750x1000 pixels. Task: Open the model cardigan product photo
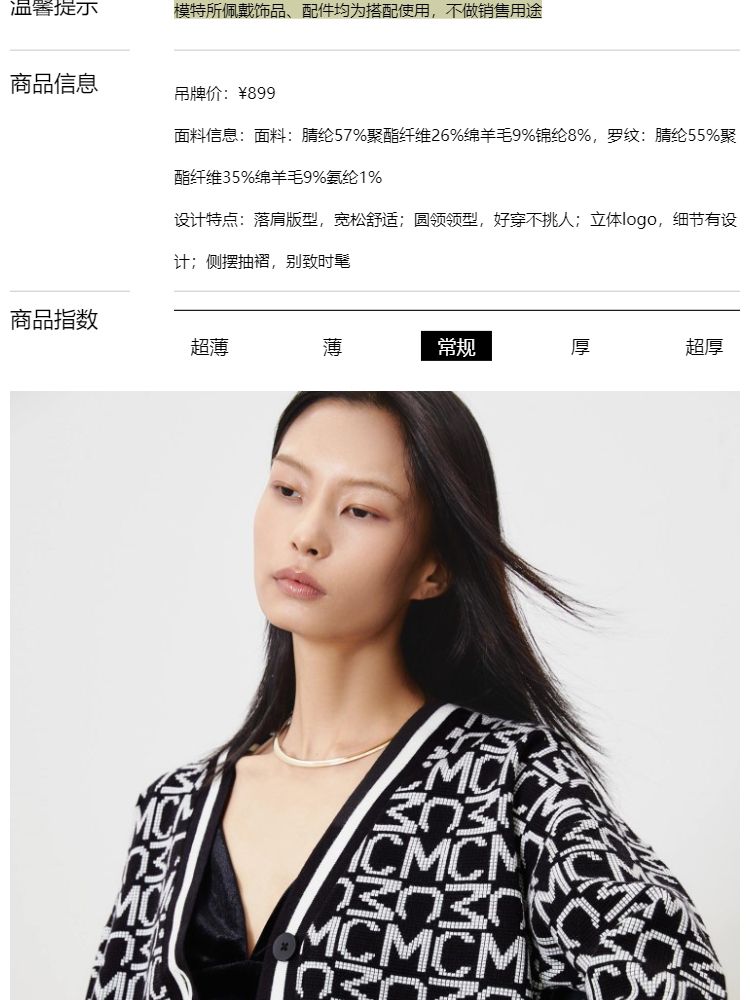tap(375, 695)
